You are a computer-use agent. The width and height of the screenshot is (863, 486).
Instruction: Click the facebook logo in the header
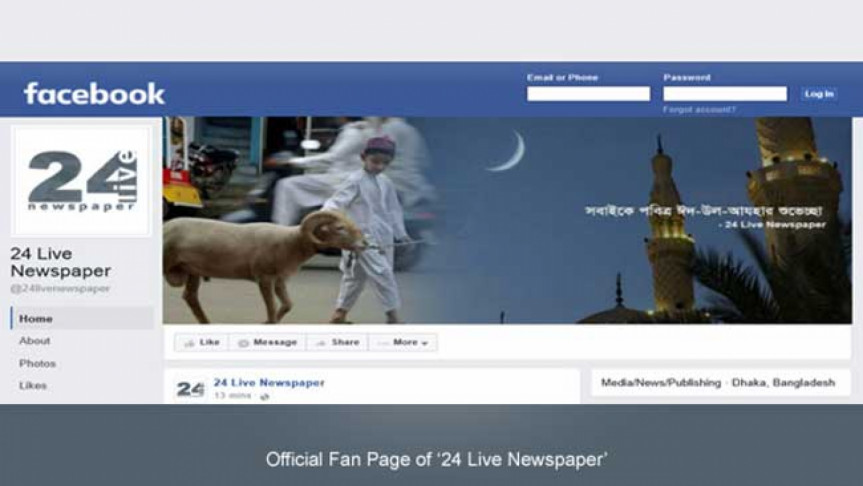[x=94, y=94]
